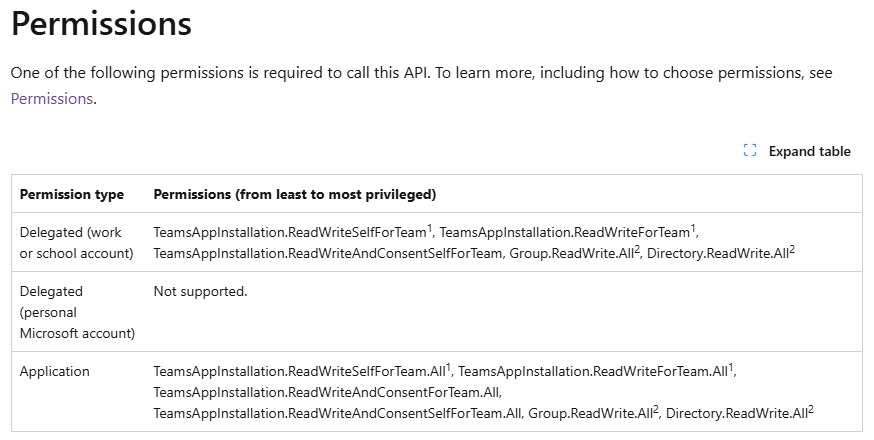874x440 pixels.
Task: Click the Permission type column header
Action: coord(72,194)
